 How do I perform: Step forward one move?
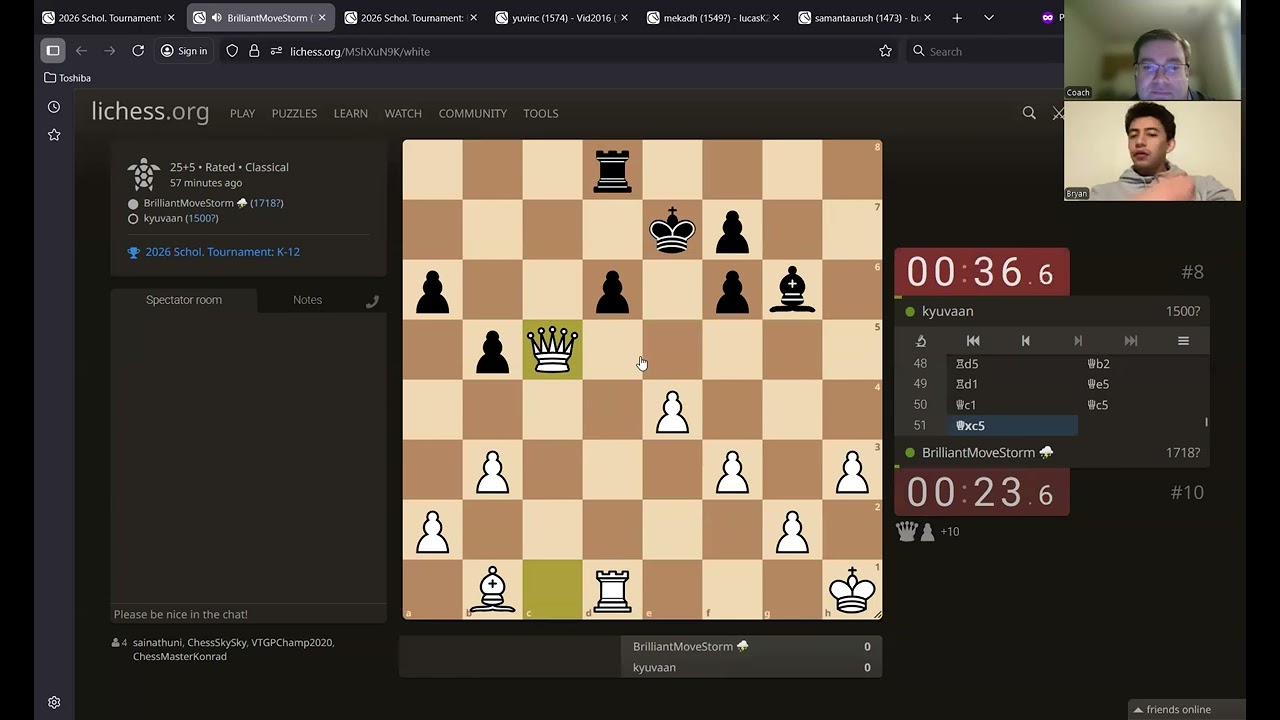[1078, 341]
